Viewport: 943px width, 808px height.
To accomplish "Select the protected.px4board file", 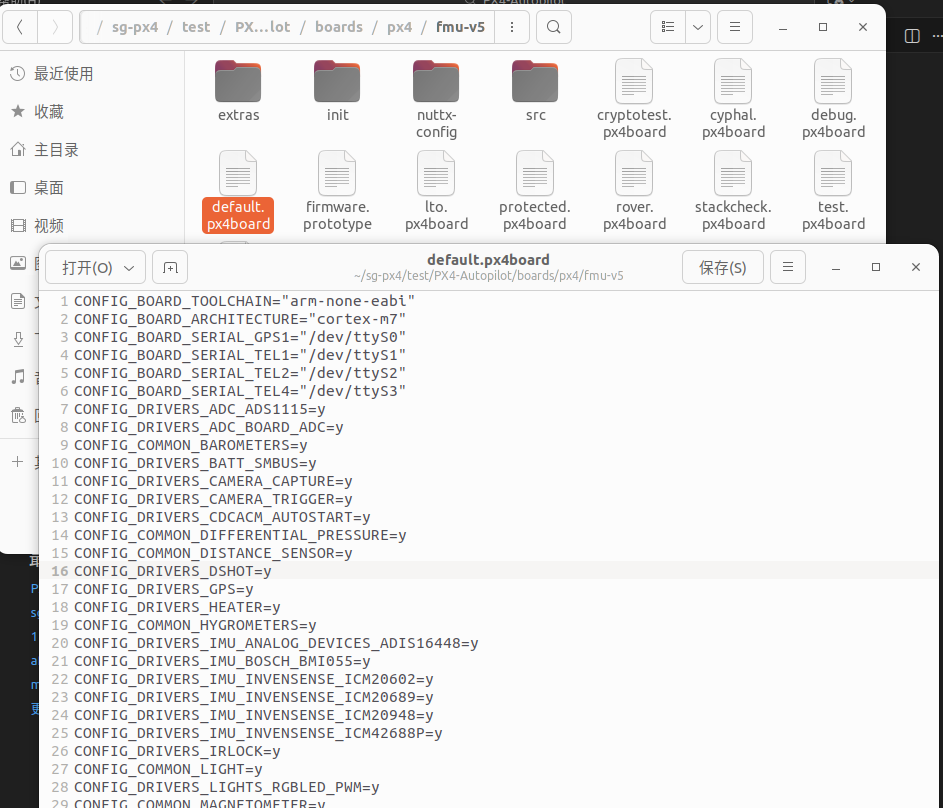I will click(535, 191).
